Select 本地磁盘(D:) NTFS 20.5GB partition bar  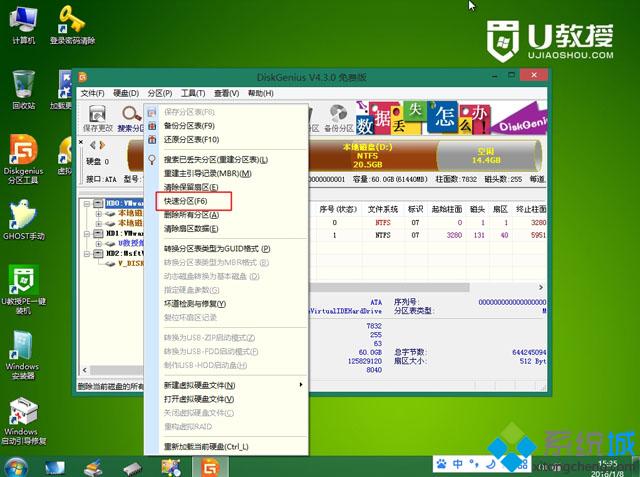(371, 155)
